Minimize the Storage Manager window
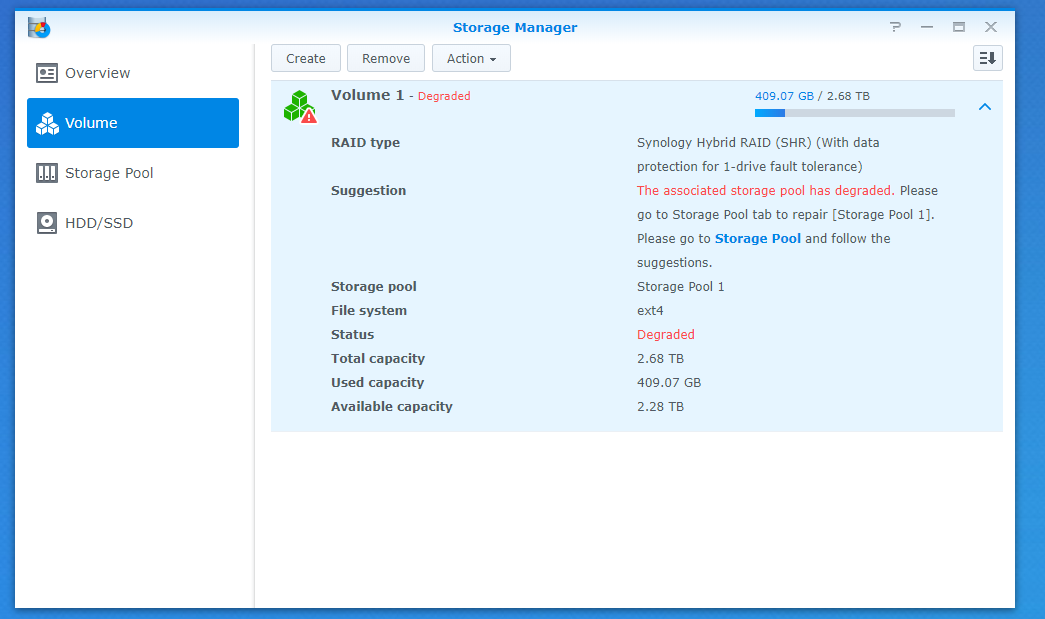The height and width of the screenshot is (619, 1045). tap(927, 27)
